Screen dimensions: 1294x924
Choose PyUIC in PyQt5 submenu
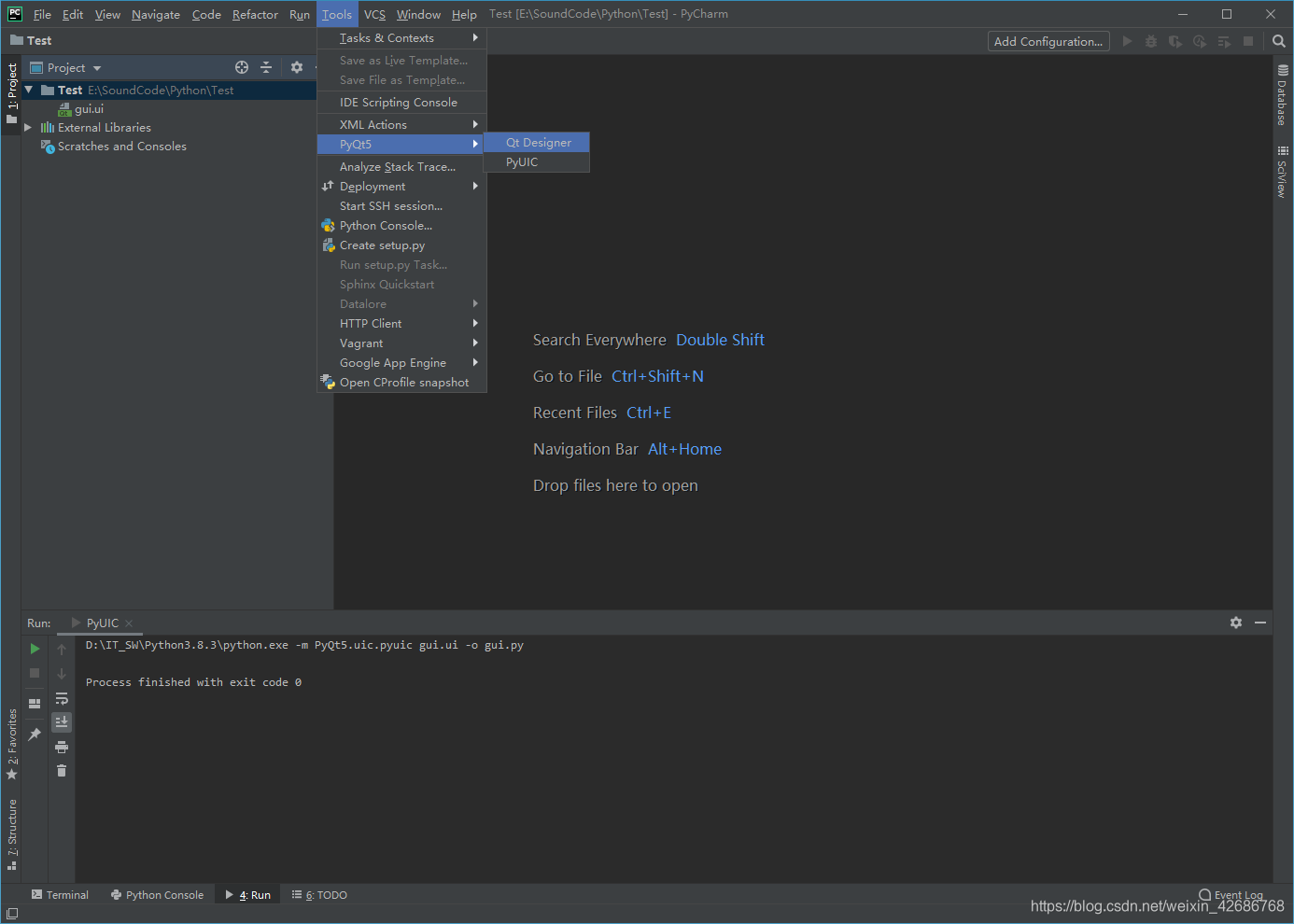pos(537,162)
